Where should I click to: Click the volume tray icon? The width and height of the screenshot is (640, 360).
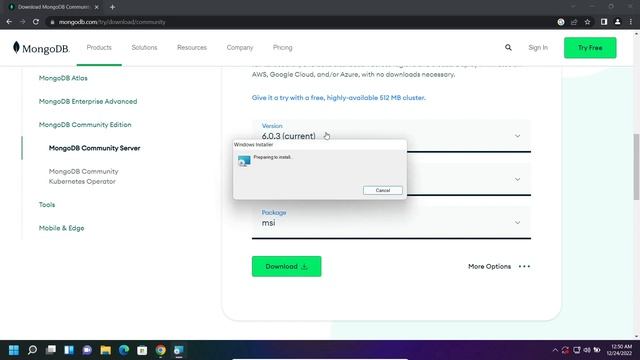[x=587, y=350]
